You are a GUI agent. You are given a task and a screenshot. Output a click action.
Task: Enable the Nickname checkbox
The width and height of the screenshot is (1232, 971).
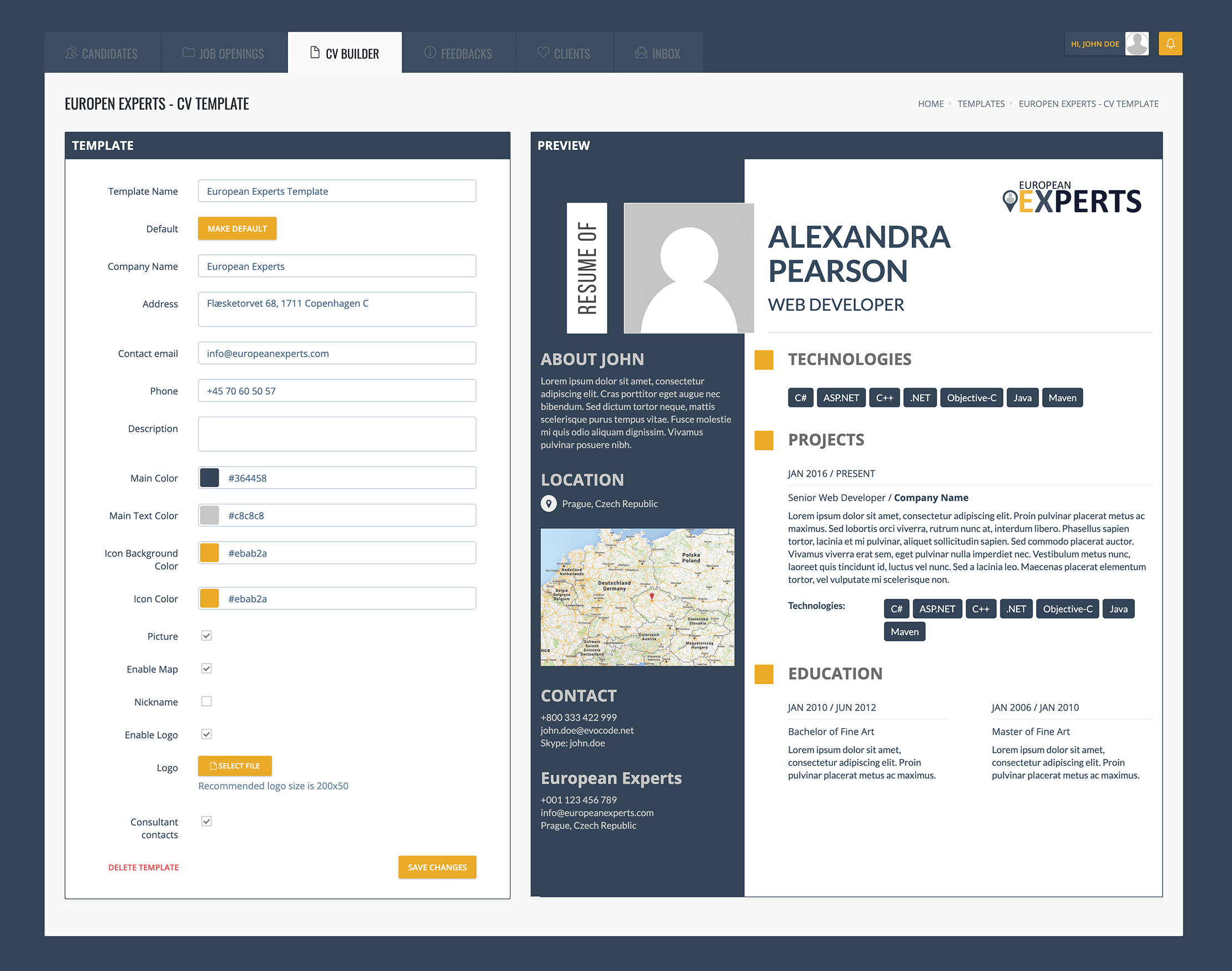pyautogui.click(x=206, y=701)
